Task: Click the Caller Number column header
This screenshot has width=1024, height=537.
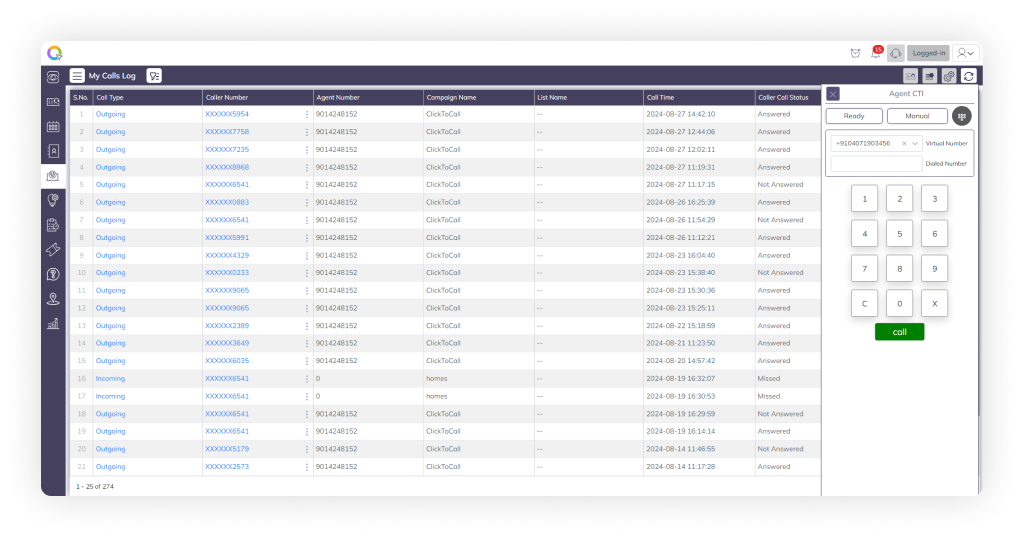Action: coord(227,98)
